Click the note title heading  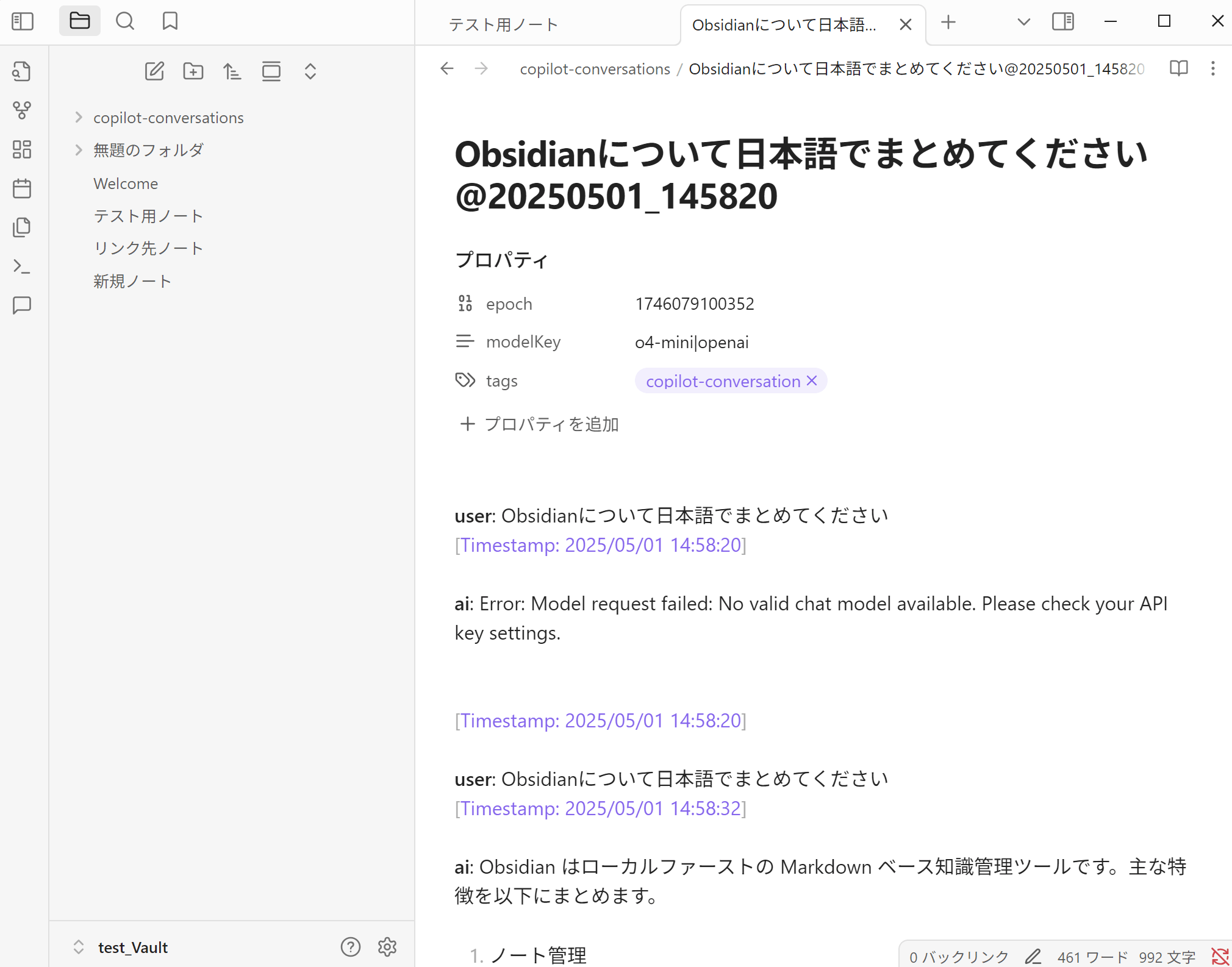coord(801,175)
